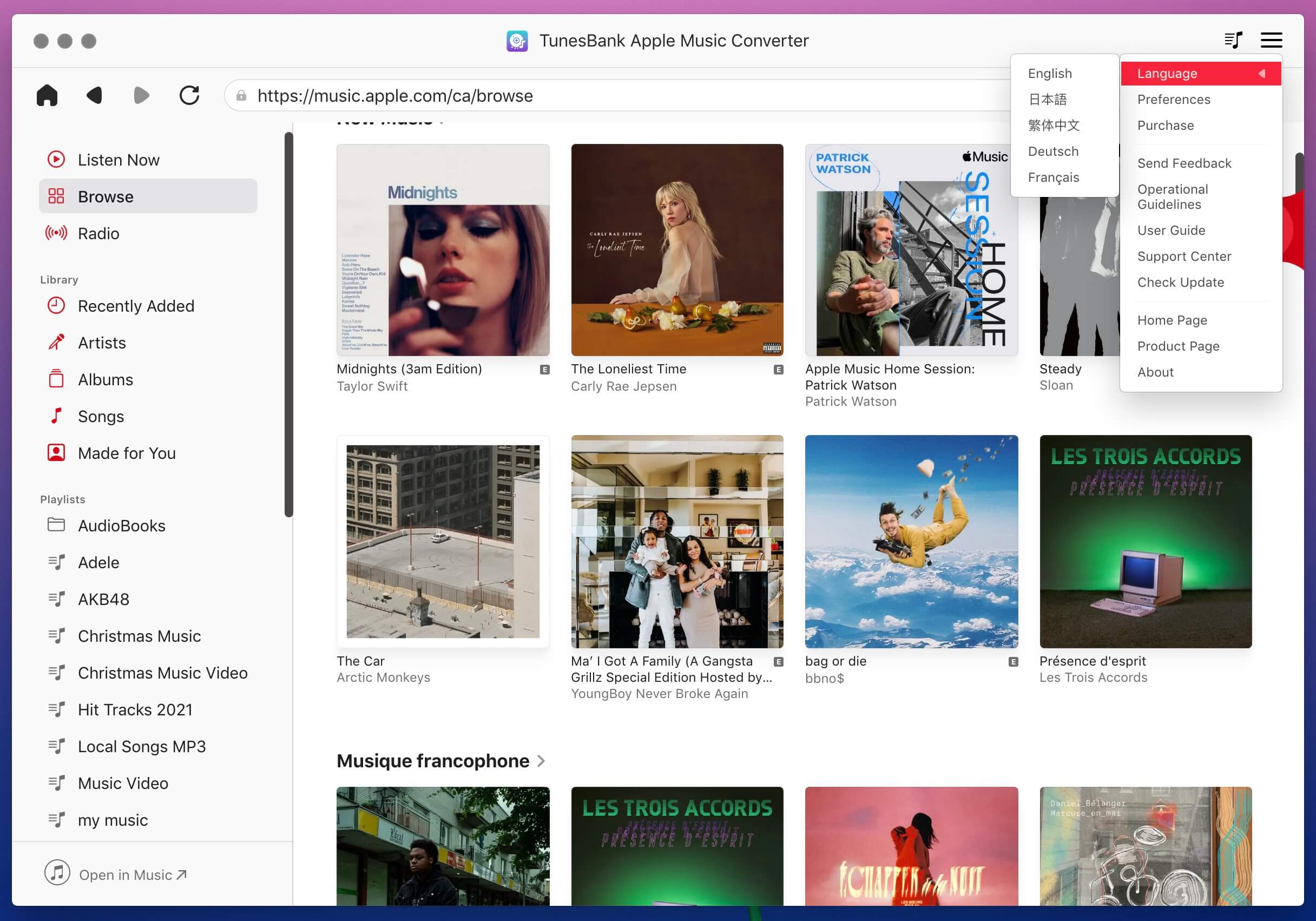The width and height of the screenshot is (1316, 921).
Task: Select Deutsch in the language submenu
Action: pyautogui.click(x=1064, y=152)
